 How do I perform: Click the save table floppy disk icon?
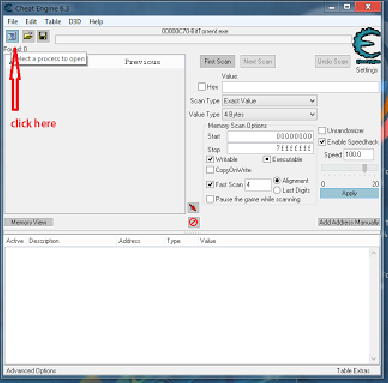coord(43,36)
